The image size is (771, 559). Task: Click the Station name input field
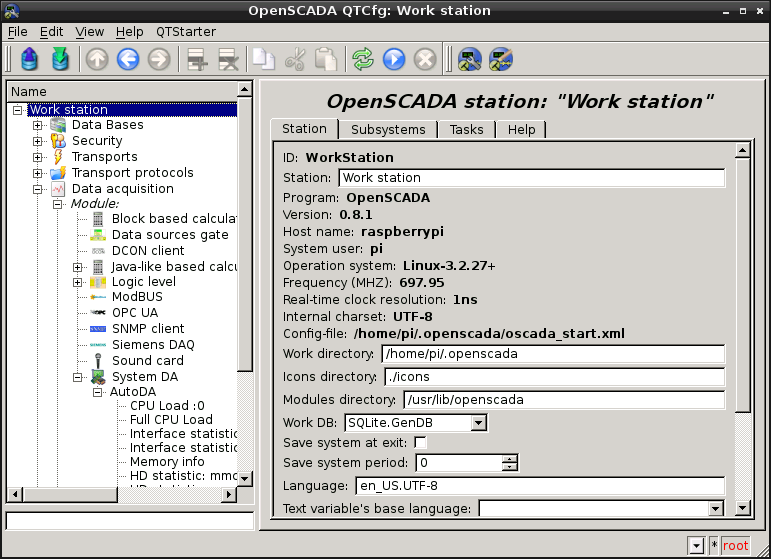[532, 178]
